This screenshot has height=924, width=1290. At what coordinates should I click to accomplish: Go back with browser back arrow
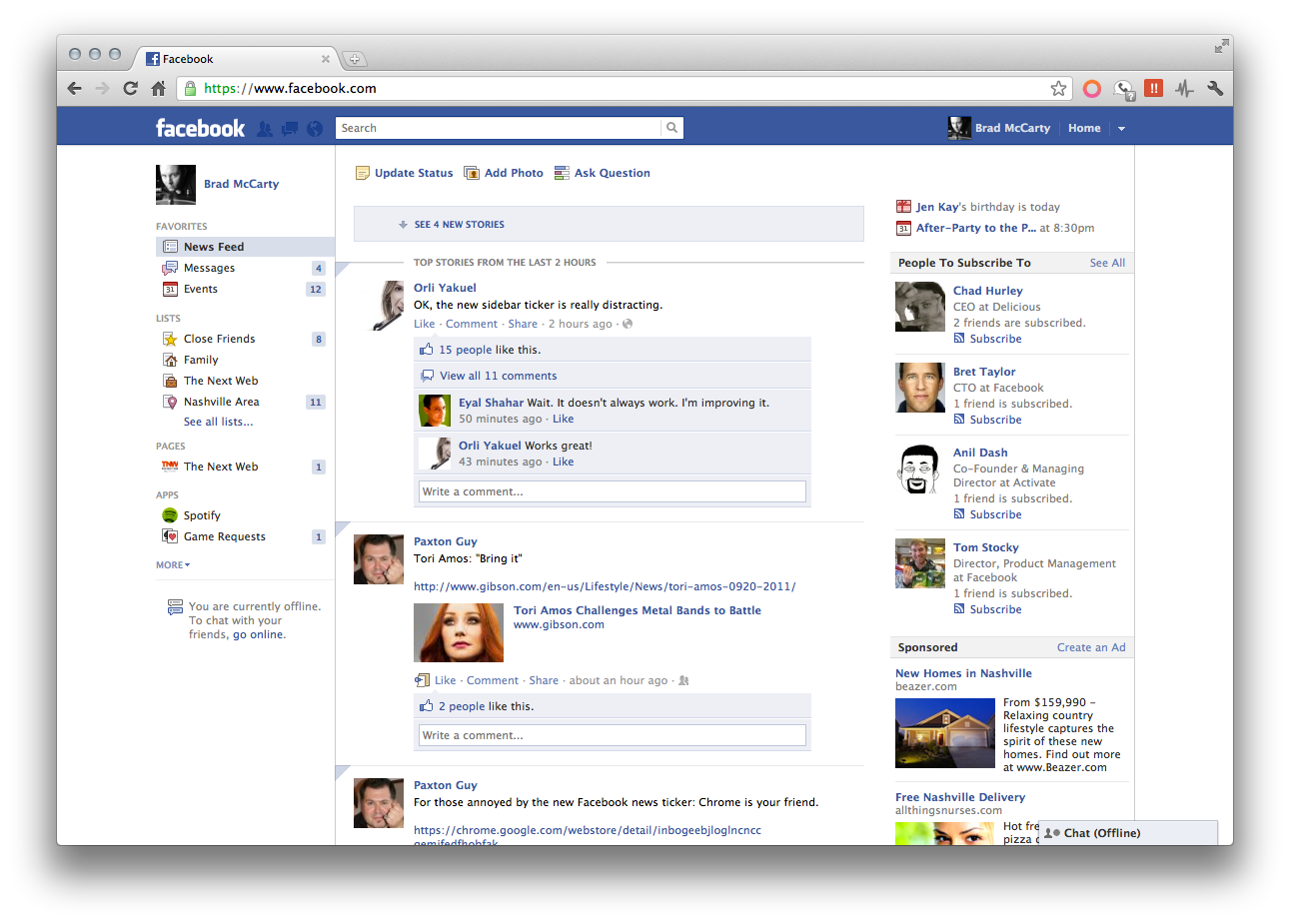coord(75,88)
